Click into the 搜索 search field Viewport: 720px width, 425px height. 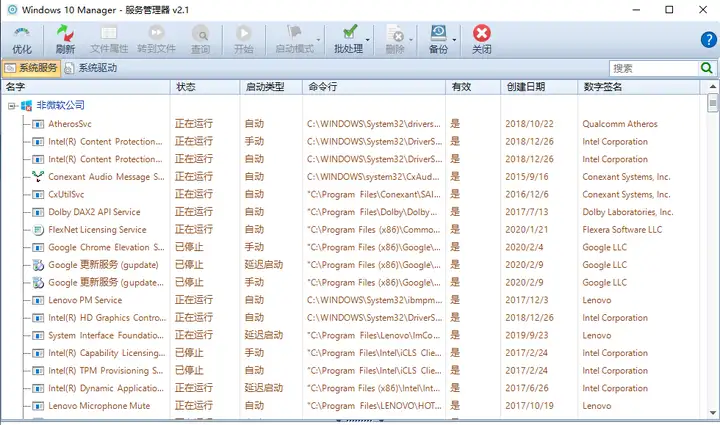(654, 68)
